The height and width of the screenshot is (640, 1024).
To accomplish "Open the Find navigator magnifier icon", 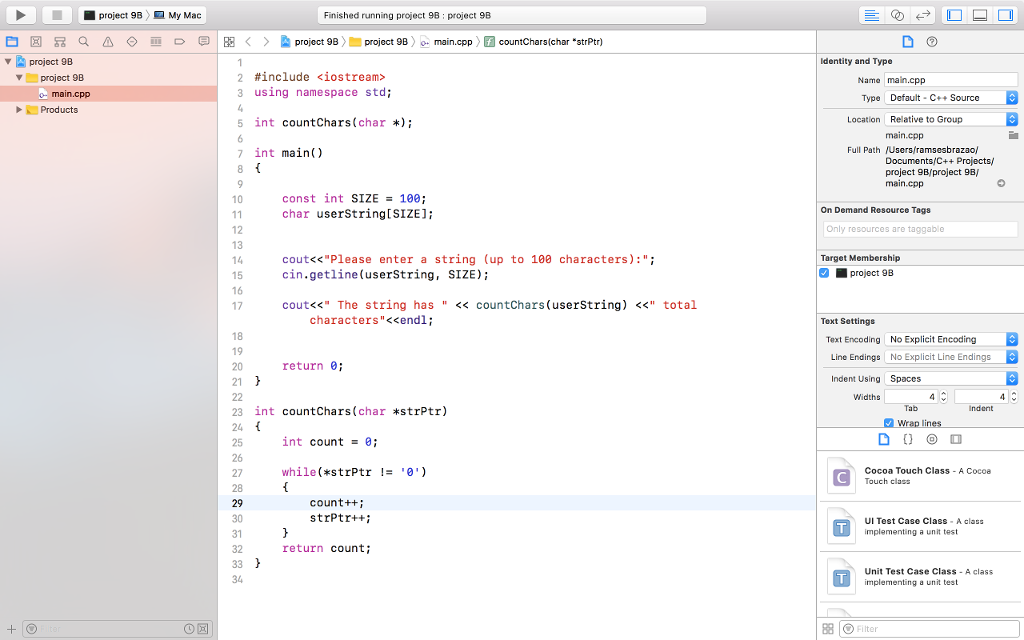I will pyautogui.click(x=83, y=42).
